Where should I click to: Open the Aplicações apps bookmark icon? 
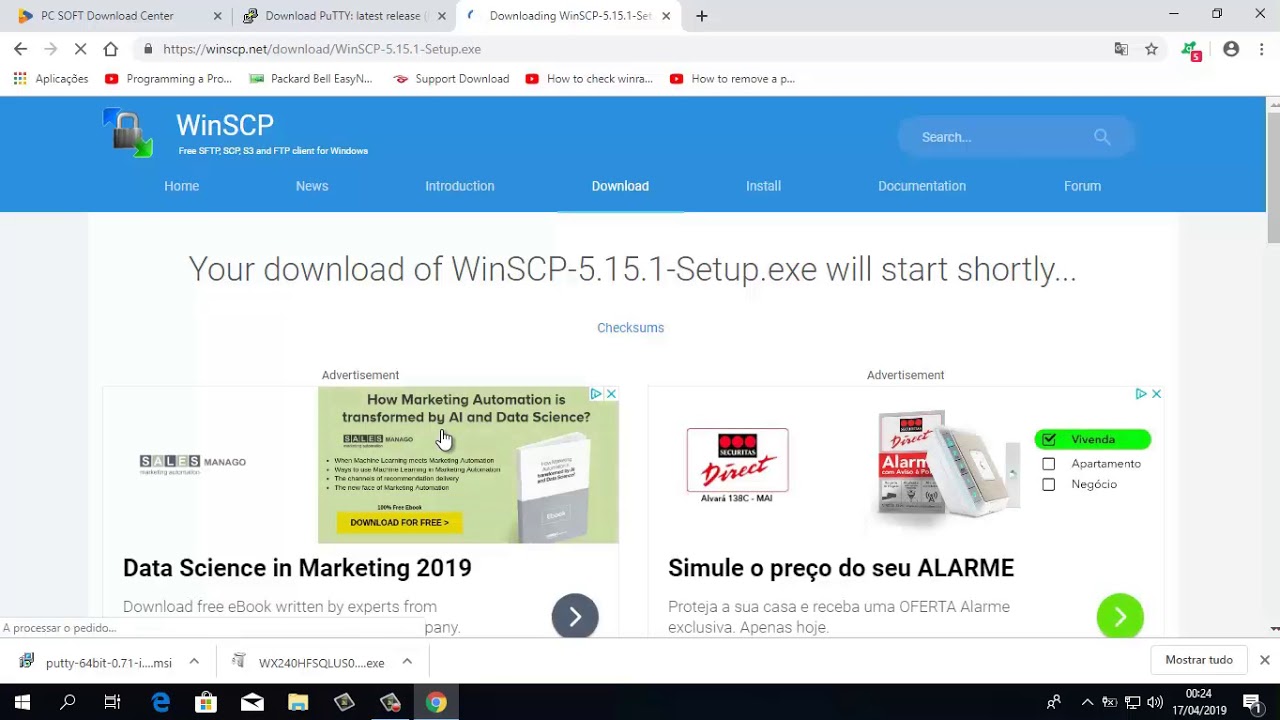(x=20, y=79)
